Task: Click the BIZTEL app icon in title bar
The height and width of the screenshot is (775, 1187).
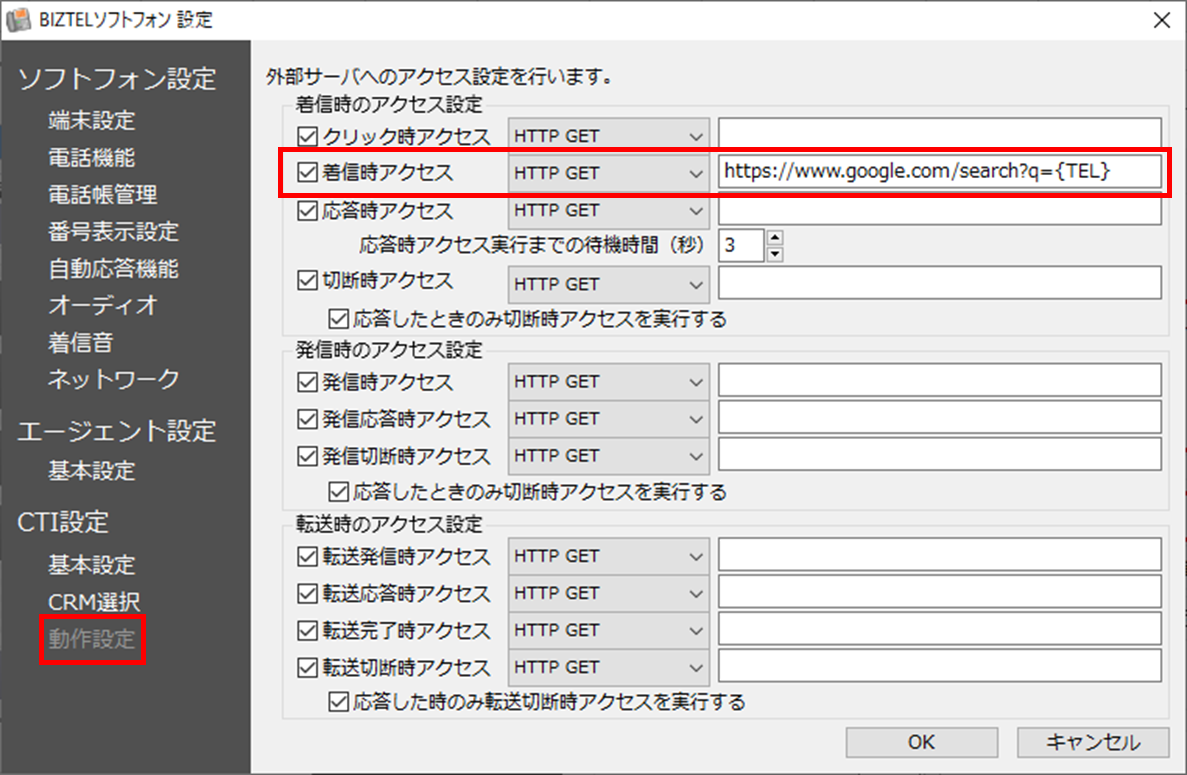Action: point(15,18)
